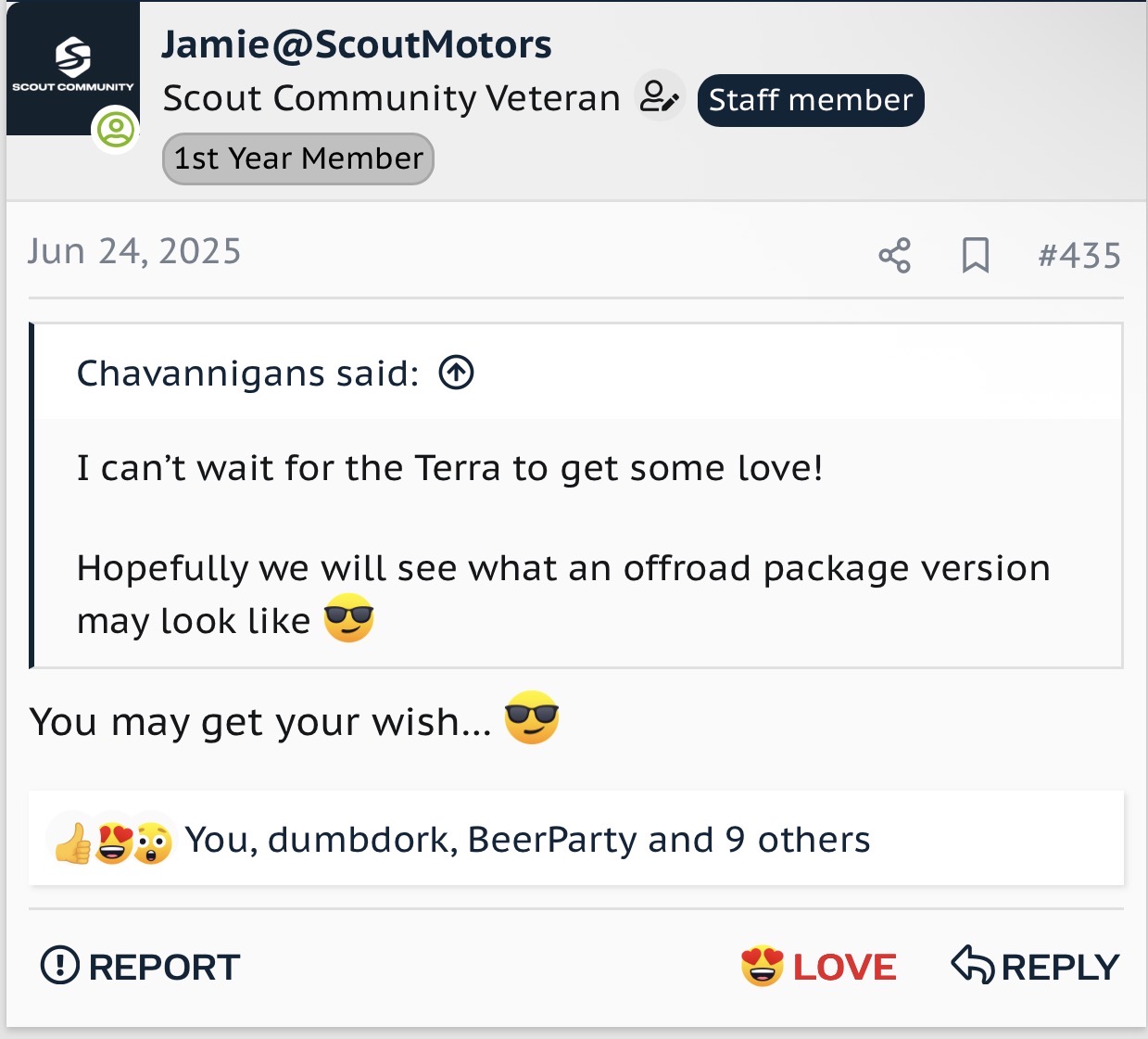Screen dimensions: 1148x1039
Task: Click the Jun 24, 2025 timestamp
Action: click(x=134, y=251)
